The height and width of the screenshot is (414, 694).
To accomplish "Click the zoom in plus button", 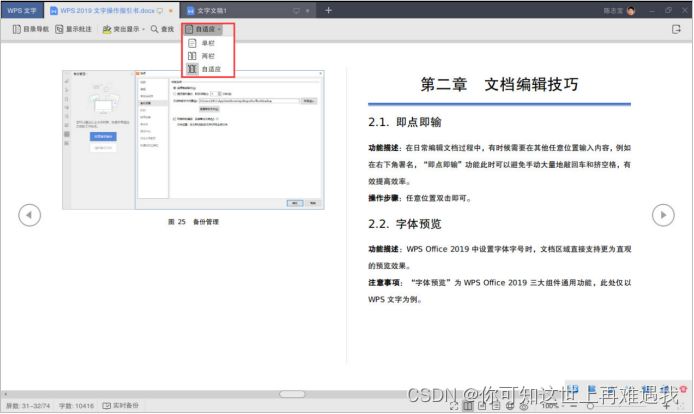I will point(667,406).
